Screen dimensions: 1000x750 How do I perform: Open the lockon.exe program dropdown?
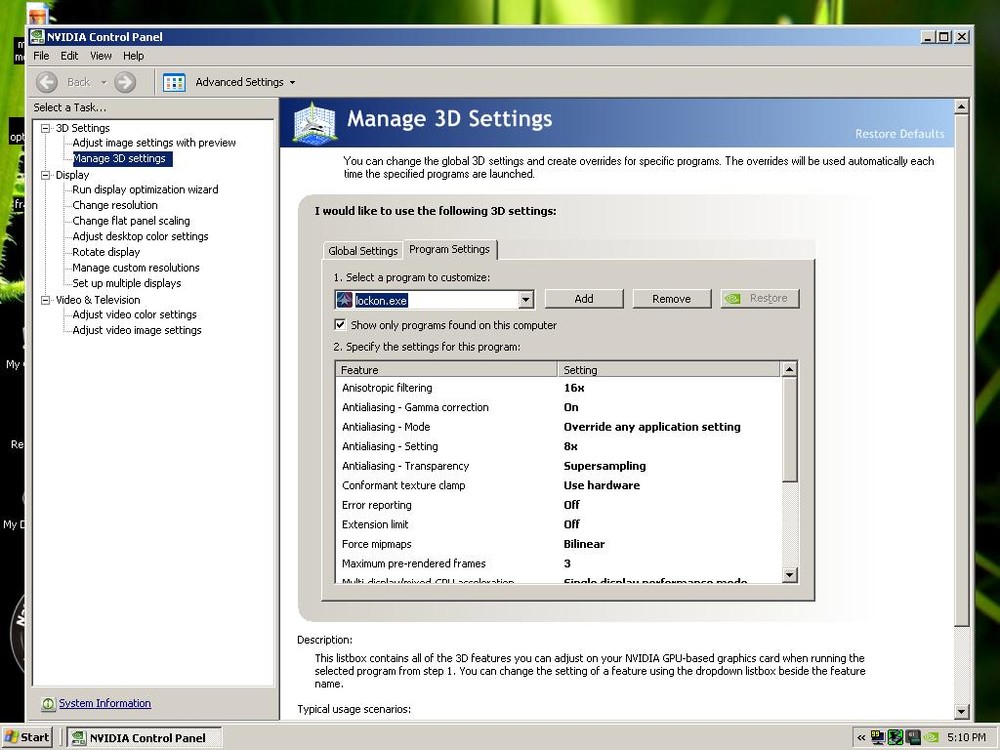[526, 300]
